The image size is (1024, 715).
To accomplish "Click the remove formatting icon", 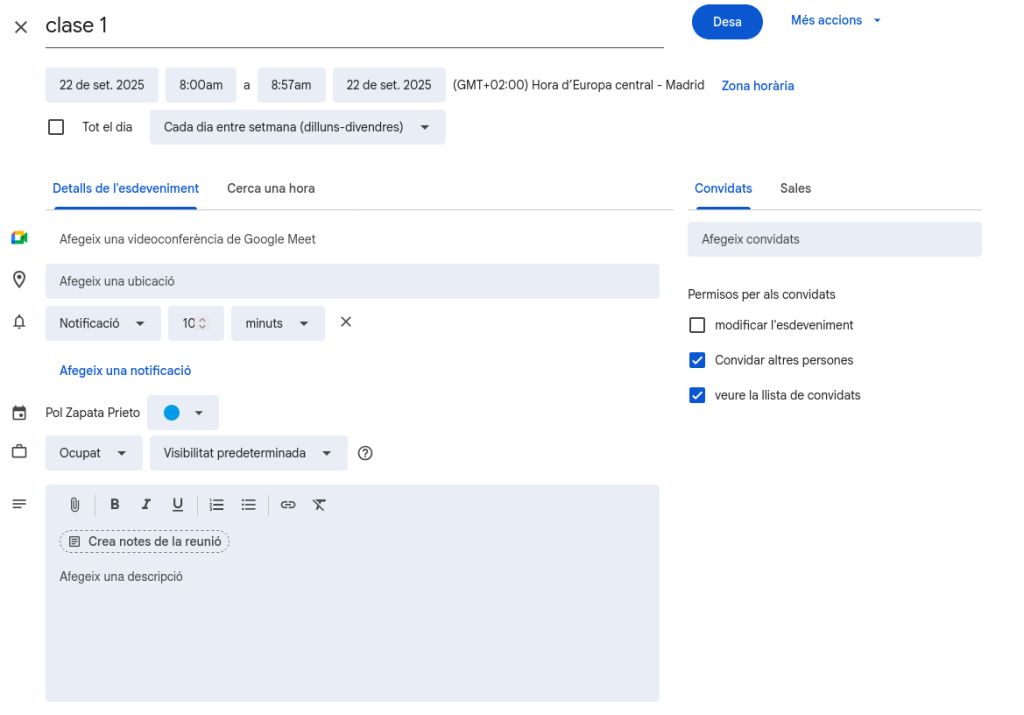I will point(319,505).
